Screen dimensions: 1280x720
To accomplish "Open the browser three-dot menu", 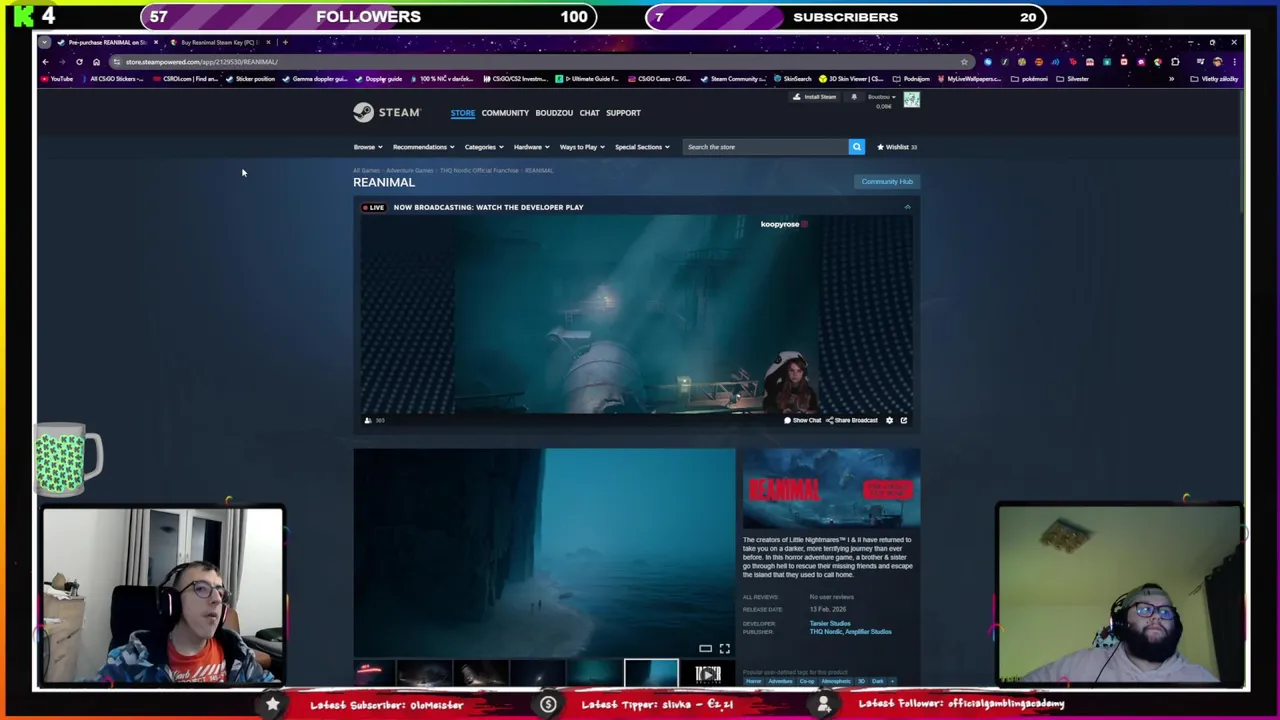I will pos(1234,62).
